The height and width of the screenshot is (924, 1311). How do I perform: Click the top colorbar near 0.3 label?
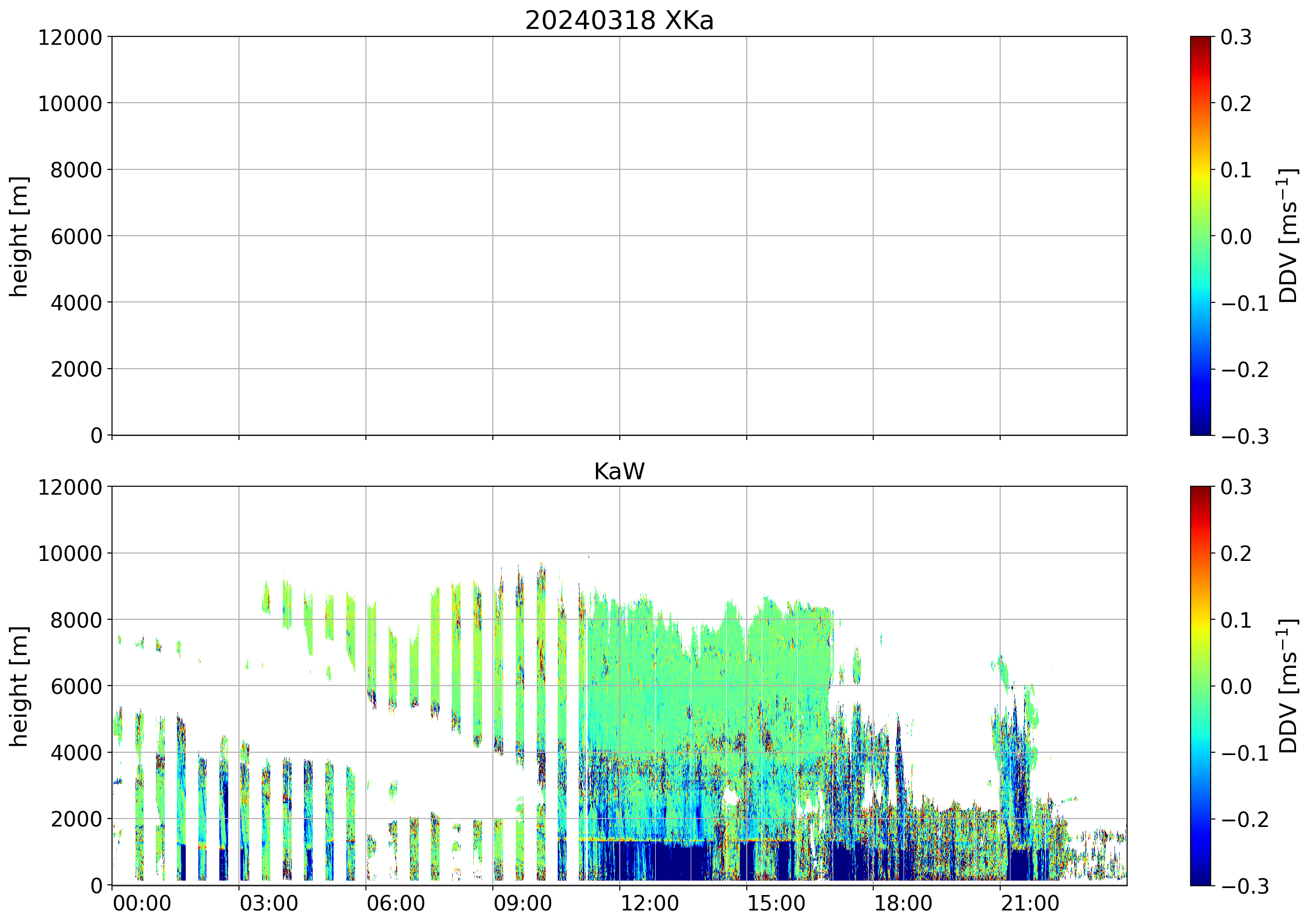pyautogui.click(x=1200, y=41)
